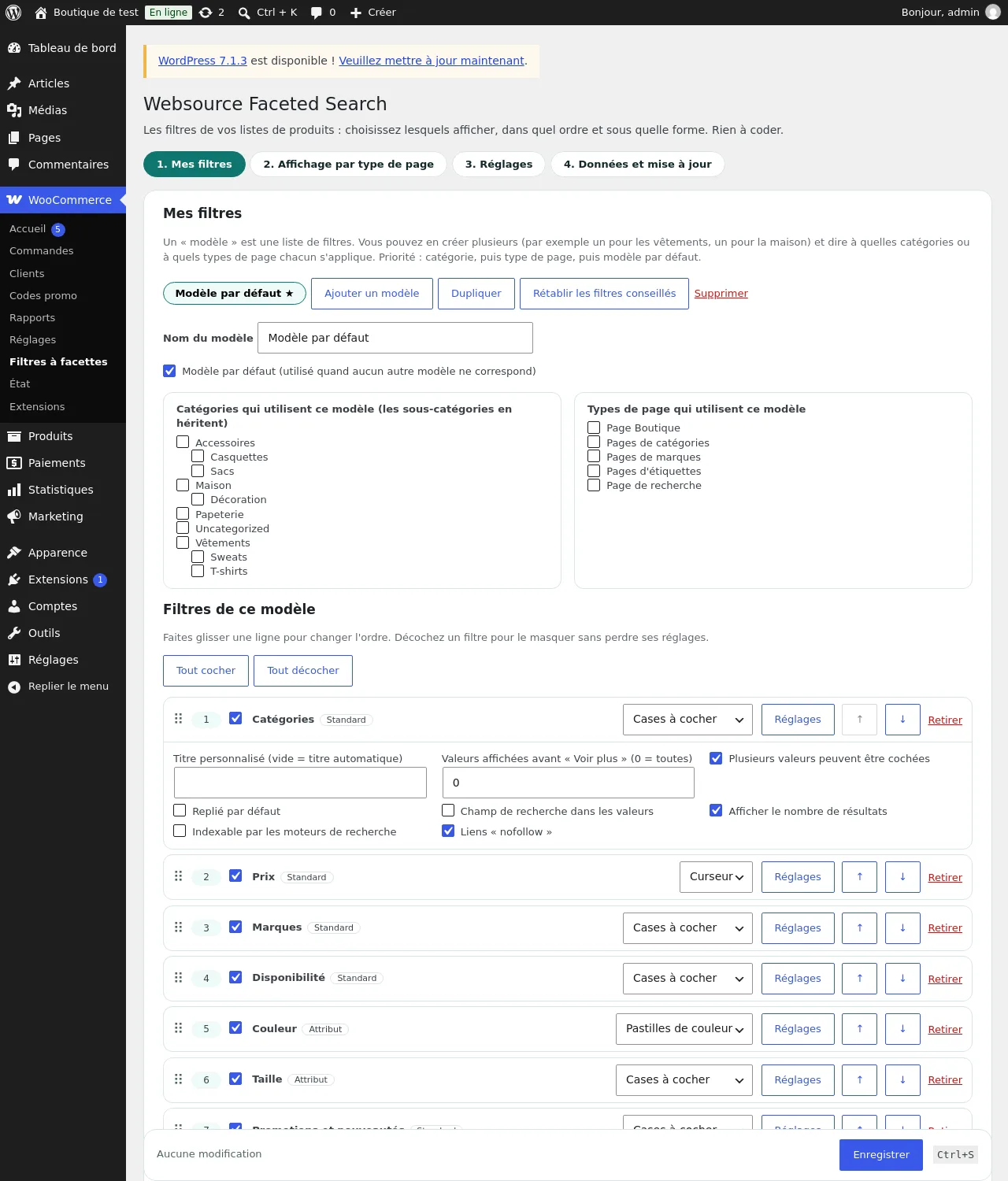Click Rétablir les filtres conseillés
This screenshot has height=1181, width=1008.
pyautogui.click(x=604, y=294)
